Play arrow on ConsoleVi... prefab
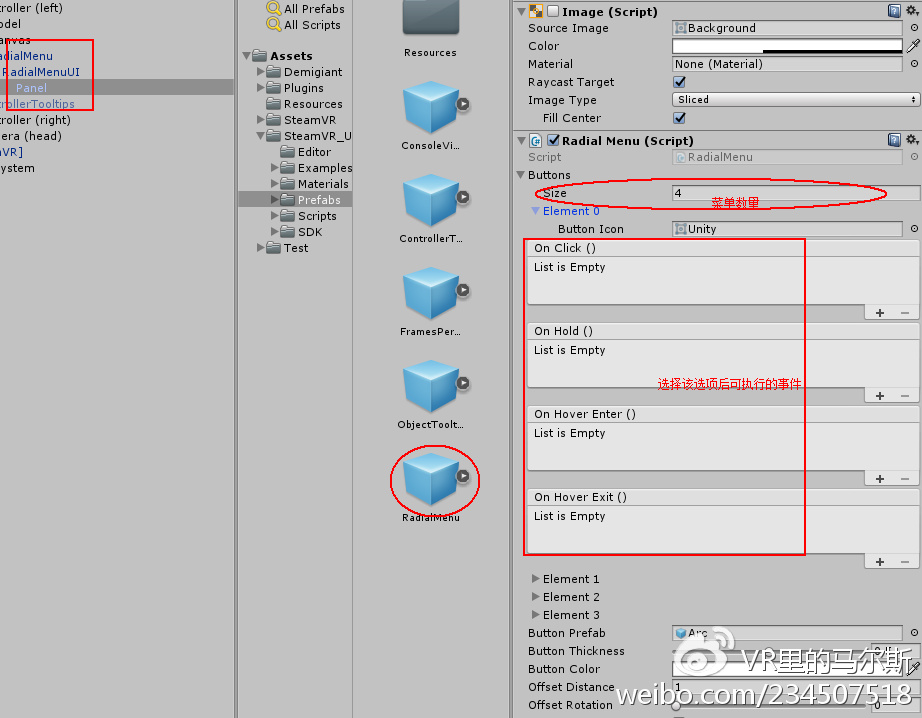The image size is (922, 718). click(463, 104)
